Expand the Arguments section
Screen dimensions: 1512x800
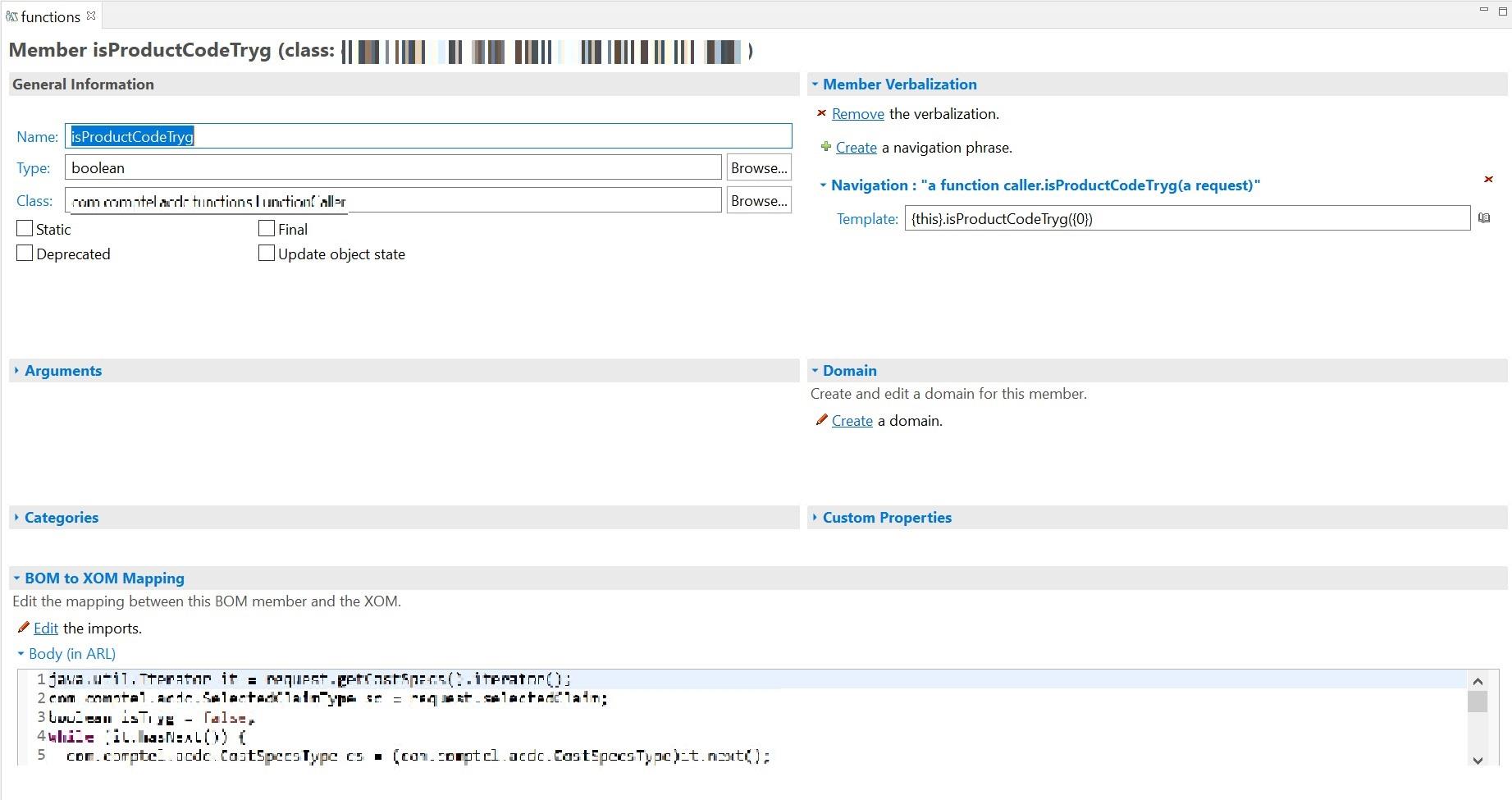tap(16, 370)
